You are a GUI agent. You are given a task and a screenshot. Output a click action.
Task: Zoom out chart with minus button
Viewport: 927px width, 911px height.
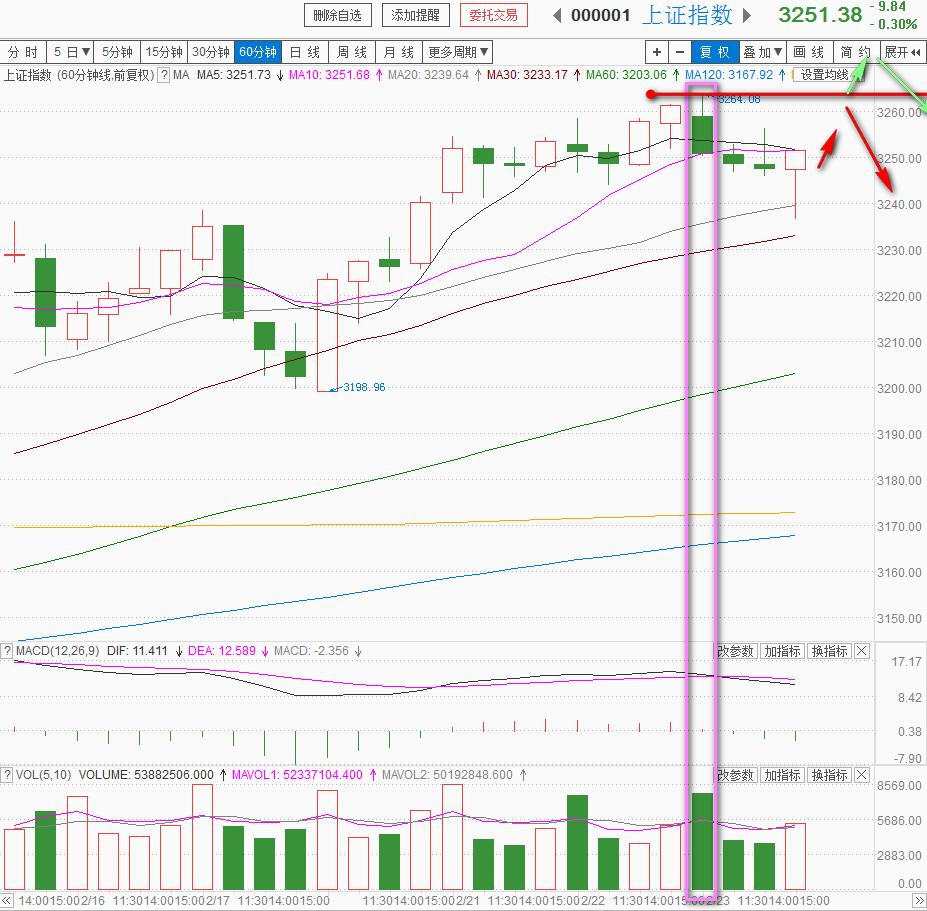(x=680, y=52)
